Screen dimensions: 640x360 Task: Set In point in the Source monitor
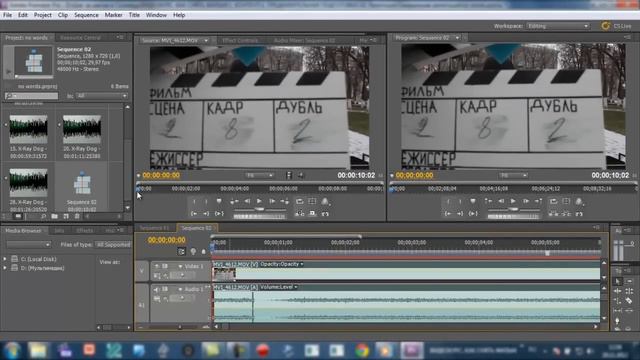[195, 201]
